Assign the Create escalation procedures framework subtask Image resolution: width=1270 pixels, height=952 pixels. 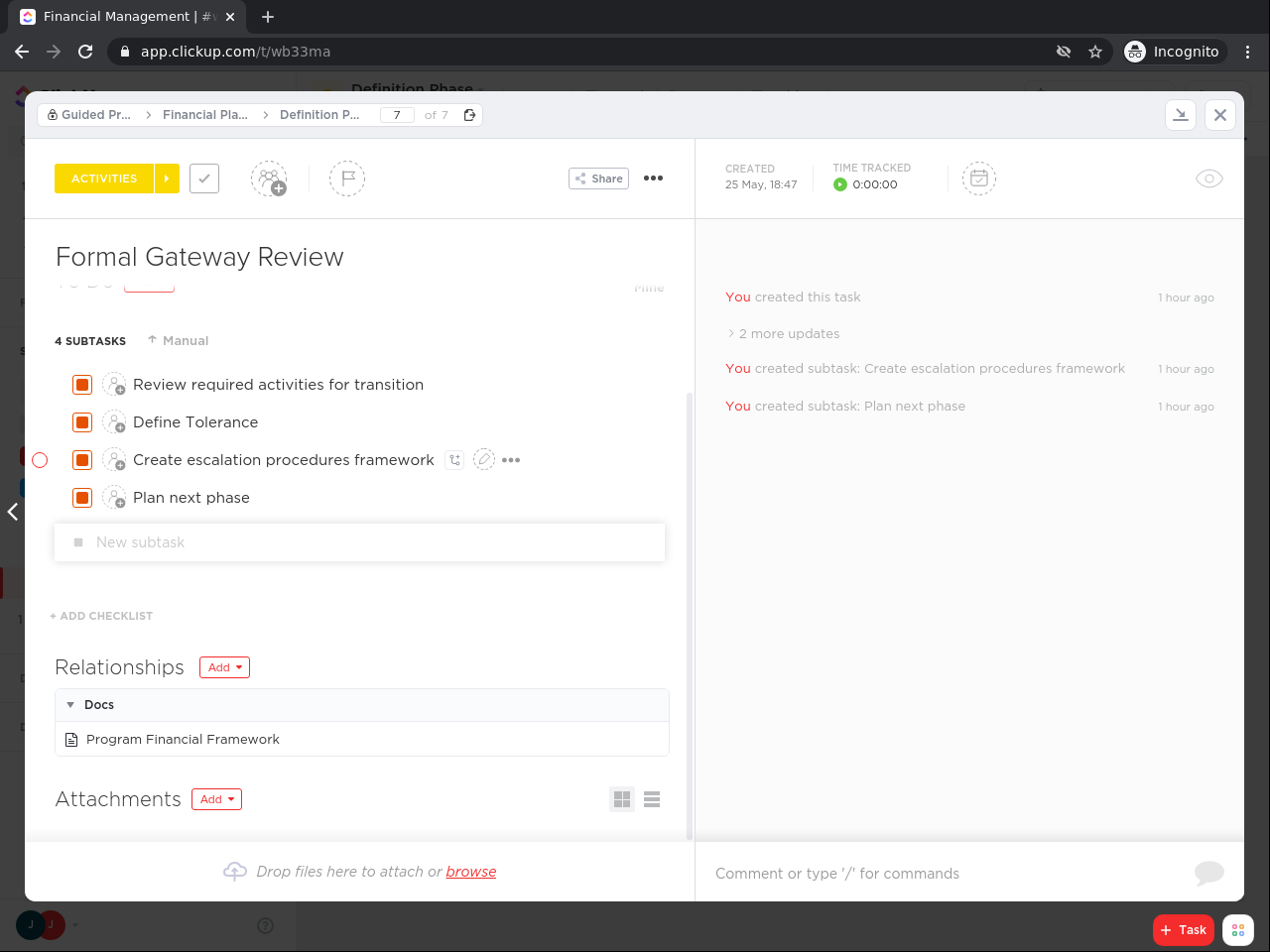[115, 460]
